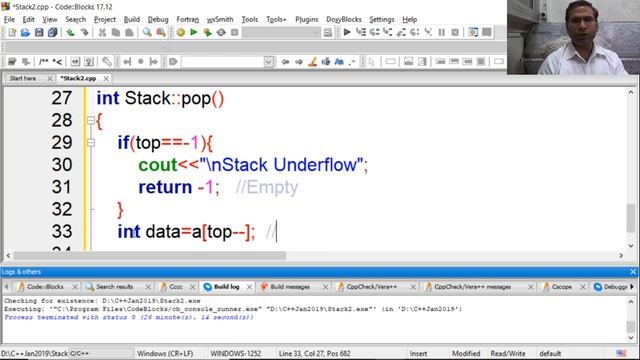Viewport: 640px width, 360px height.
Task: Click the highlight marker pen icon
Action: coord(312,62)
